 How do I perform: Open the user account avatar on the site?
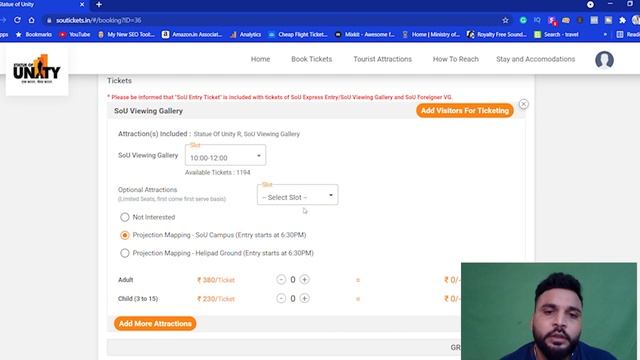[x=604, y=60]
